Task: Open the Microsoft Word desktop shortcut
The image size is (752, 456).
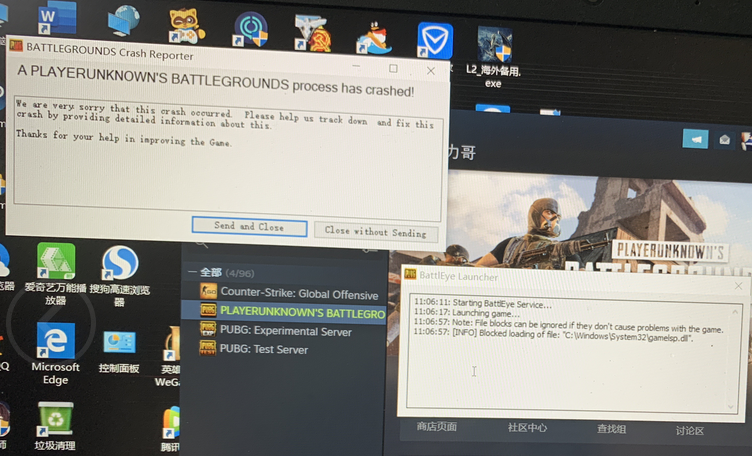Action: [x=57, y=18]
